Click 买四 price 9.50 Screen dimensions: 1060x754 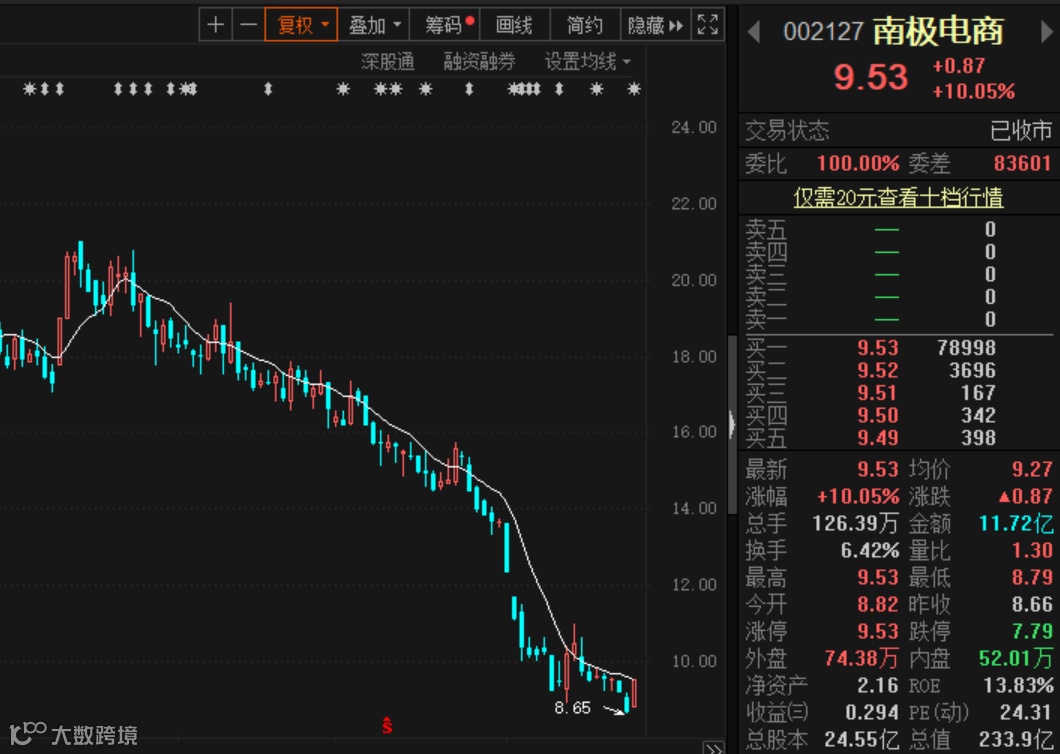coord(877,415)
